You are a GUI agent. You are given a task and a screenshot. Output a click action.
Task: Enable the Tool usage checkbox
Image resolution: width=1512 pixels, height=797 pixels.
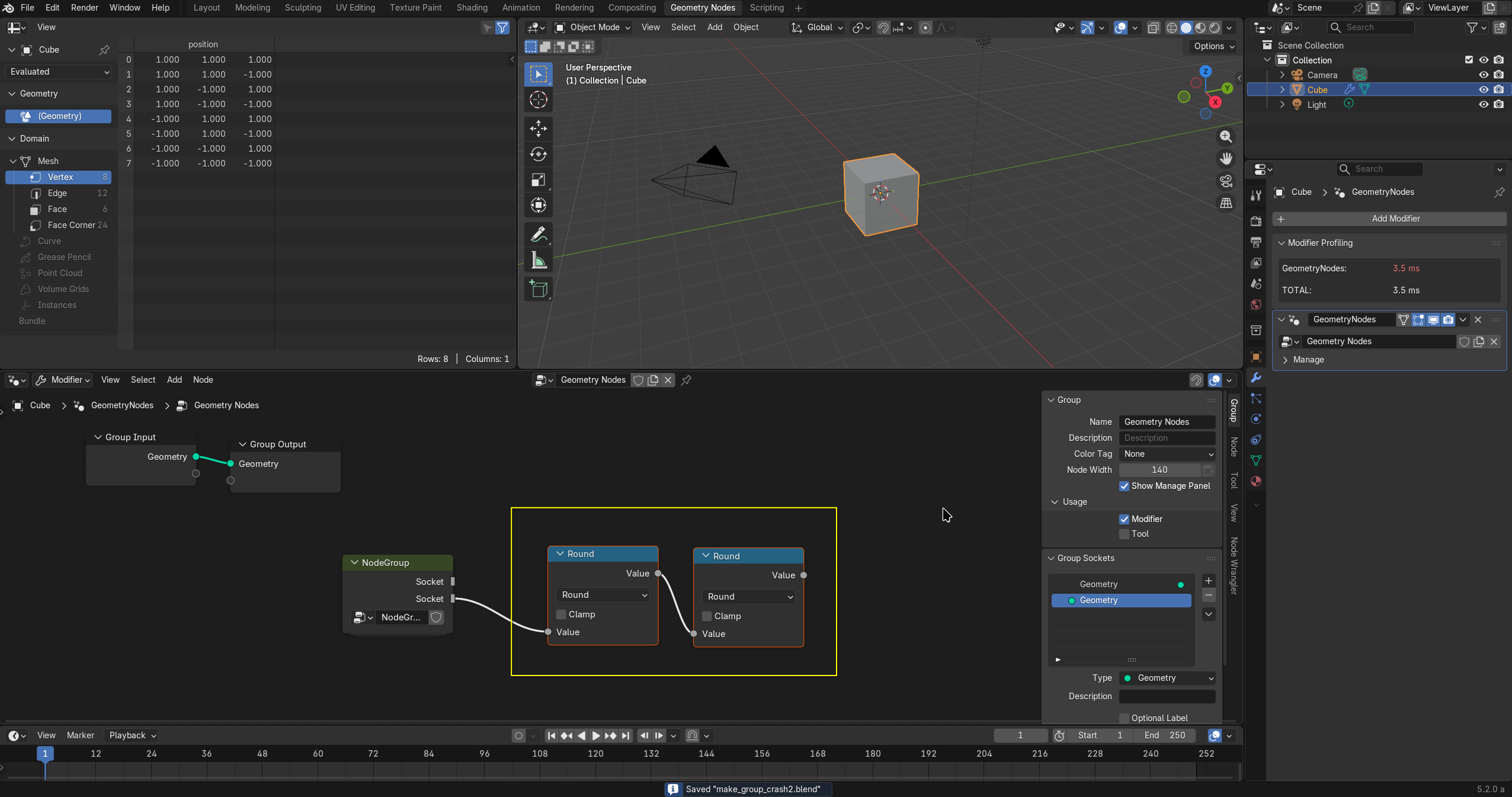(1124, 534)
